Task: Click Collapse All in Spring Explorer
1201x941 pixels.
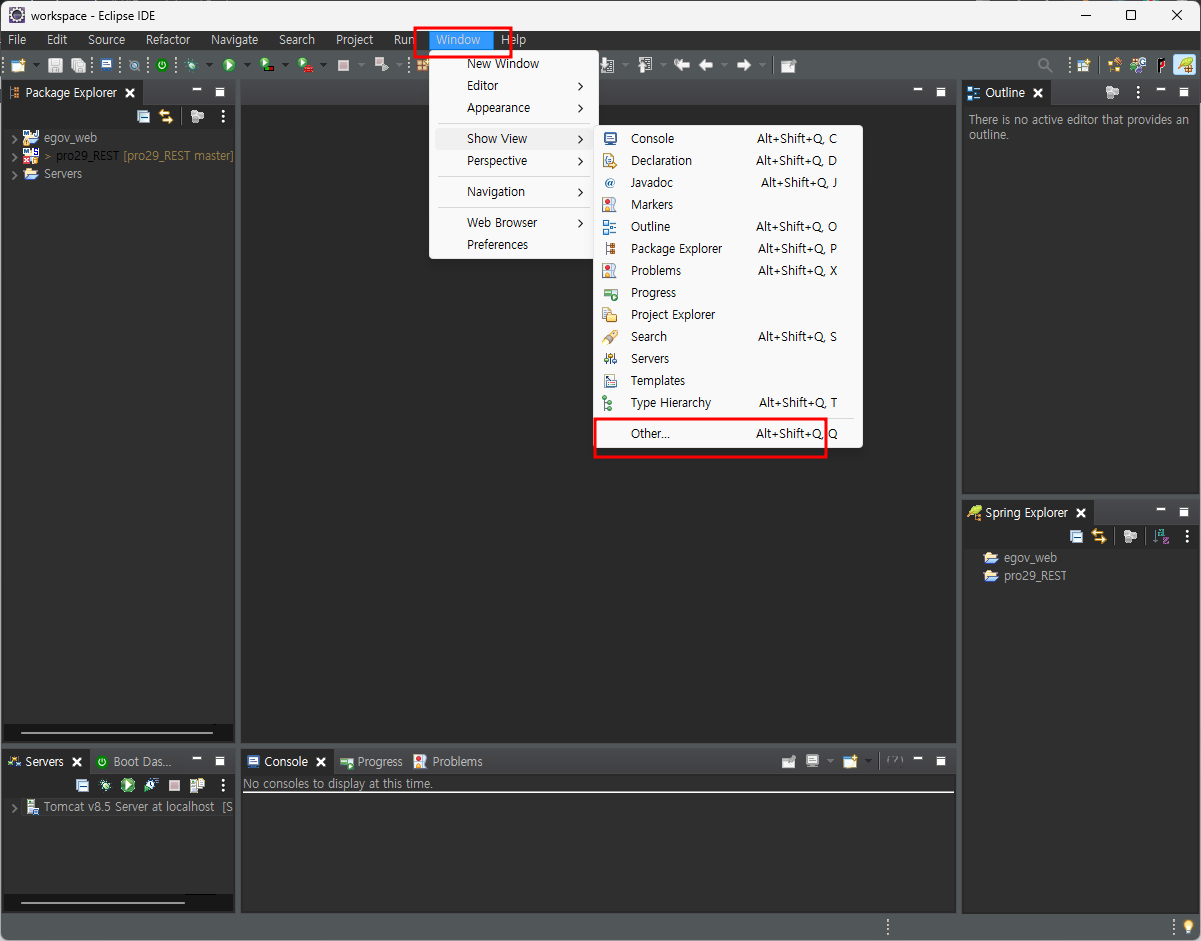Action: click(x=1077, y=536)
